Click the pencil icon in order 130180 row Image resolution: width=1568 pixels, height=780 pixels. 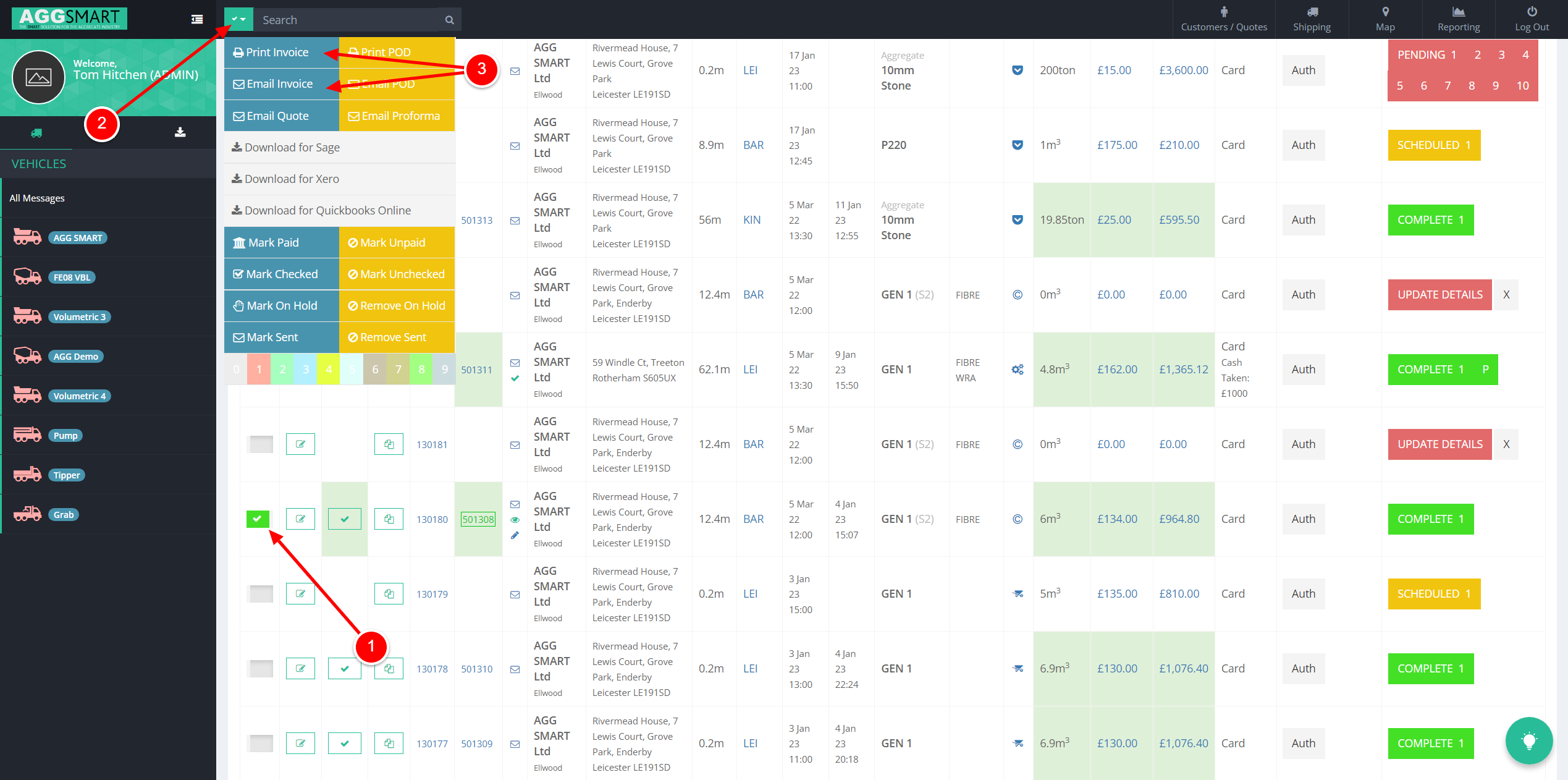pos(515,535)
